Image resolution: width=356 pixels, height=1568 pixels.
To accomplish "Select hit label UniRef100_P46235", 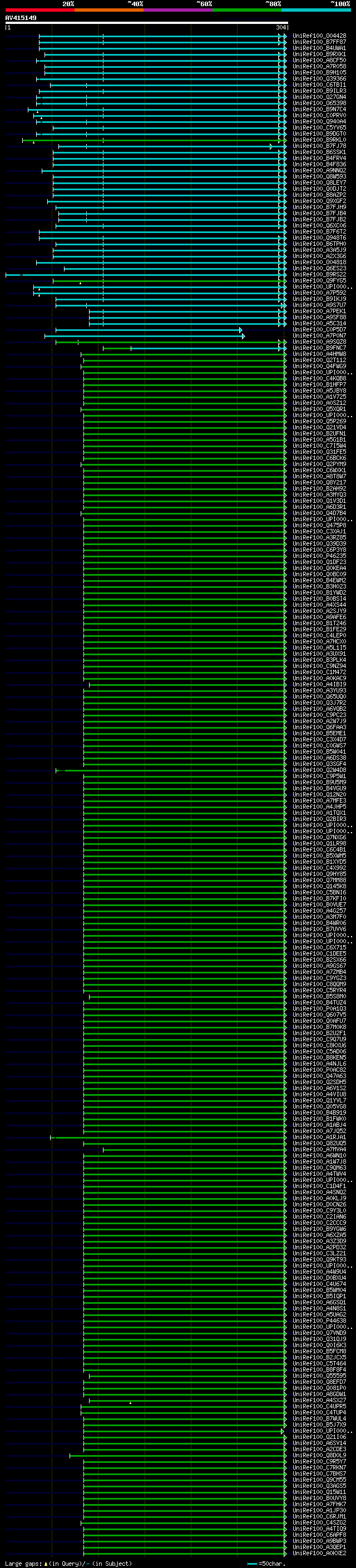I will pyautogui.click(x=319, y=556).
